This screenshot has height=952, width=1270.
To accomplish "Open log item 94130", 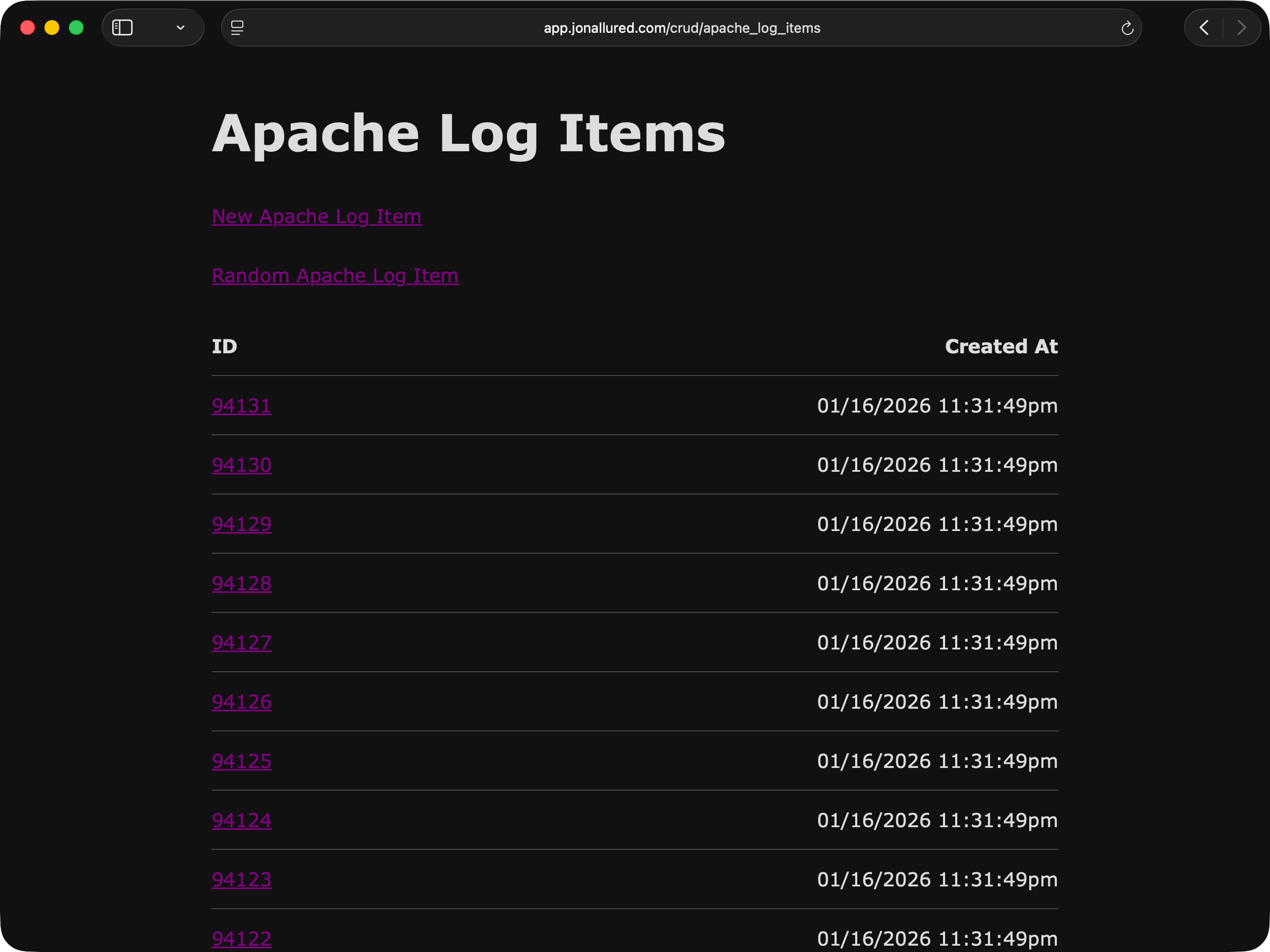I will click(x=241, y=465).
